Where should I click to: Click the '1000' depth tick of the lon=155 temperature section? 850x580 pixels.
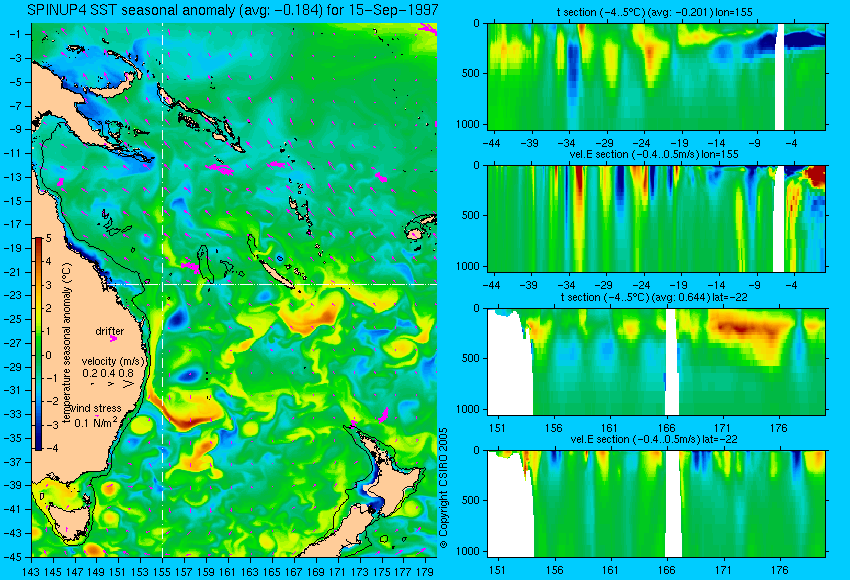pyautogui.click(x=468, y=124)
